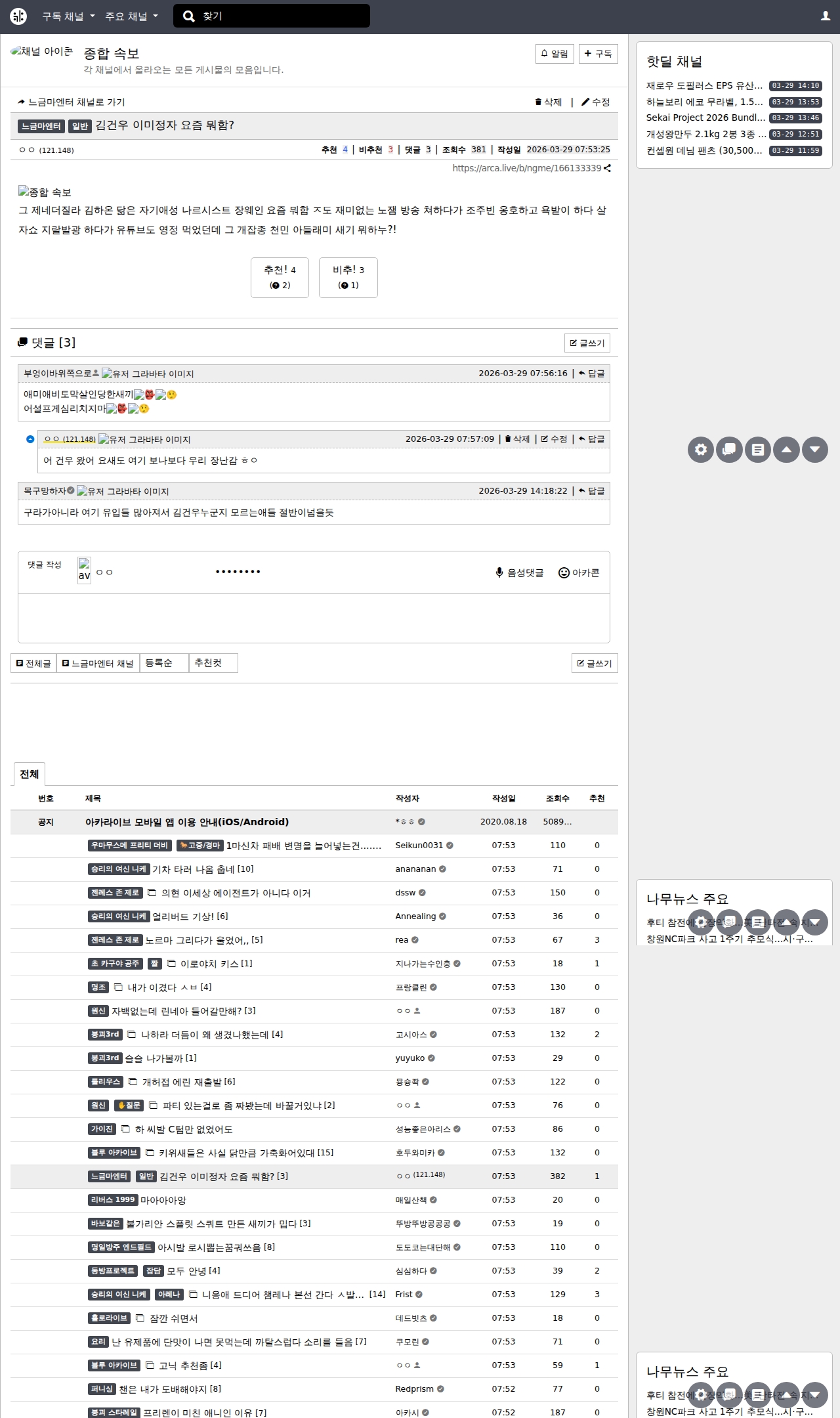Open hot deal 재로우 도필러스 EPS 유산균

pos(705,86)
